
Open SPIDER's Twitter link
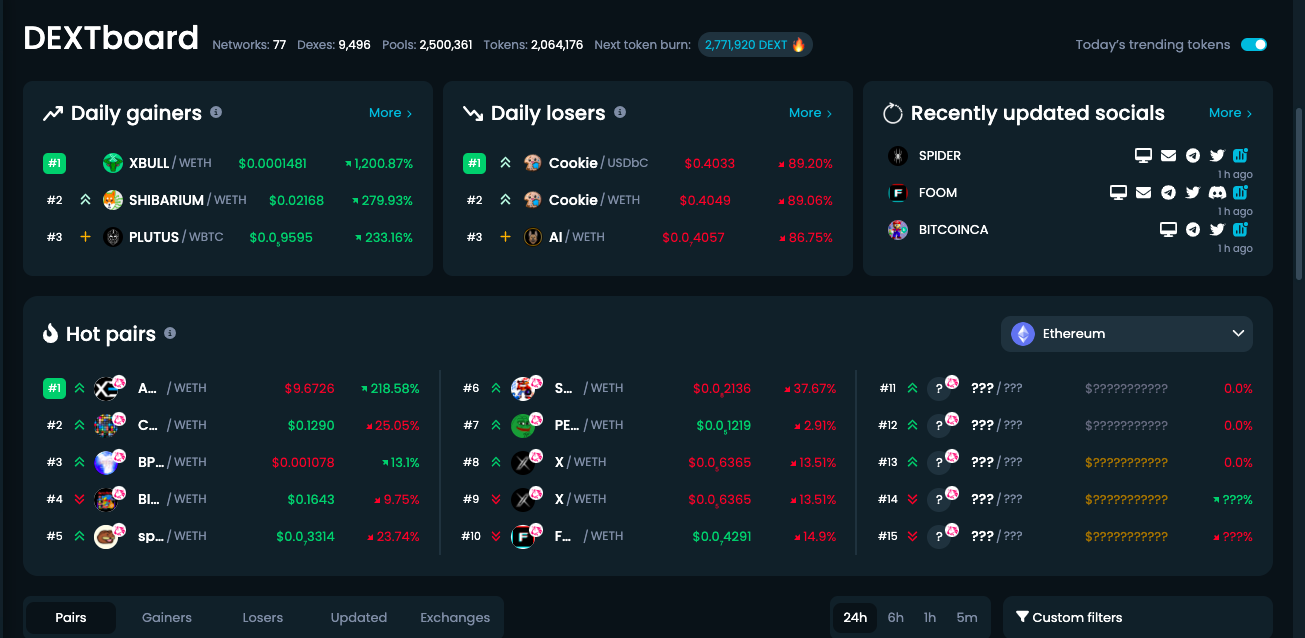point(1217,156)
